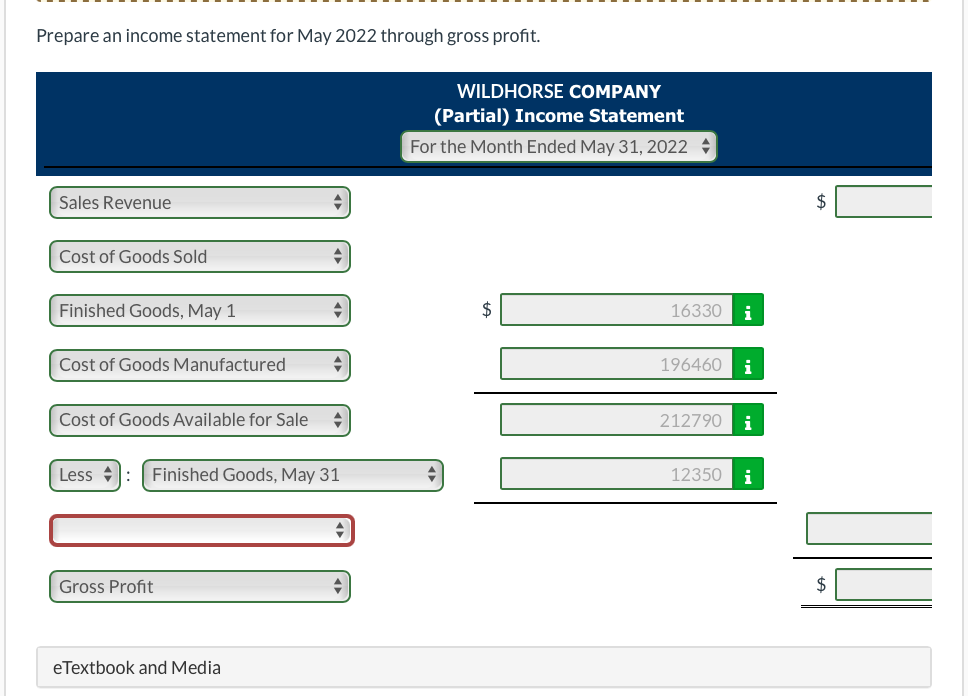This screenshot has width=968, height=696.
Task: Click amount field beside the empty red dropdown
Action: tap(869, 529)
